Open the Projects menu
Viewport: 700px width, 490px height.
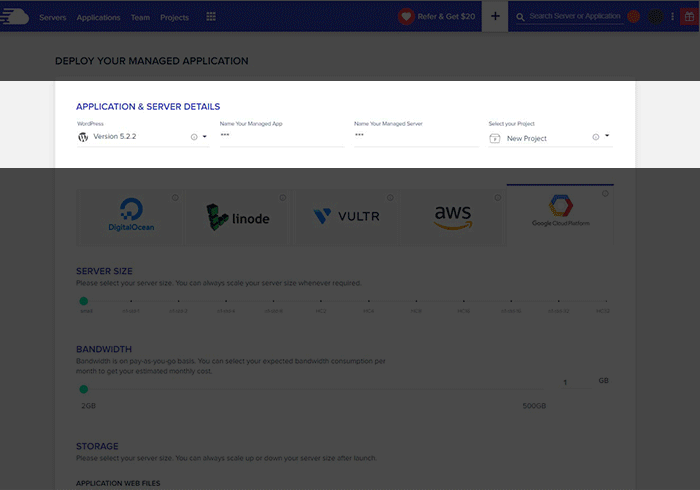click(x=175, y=17)
